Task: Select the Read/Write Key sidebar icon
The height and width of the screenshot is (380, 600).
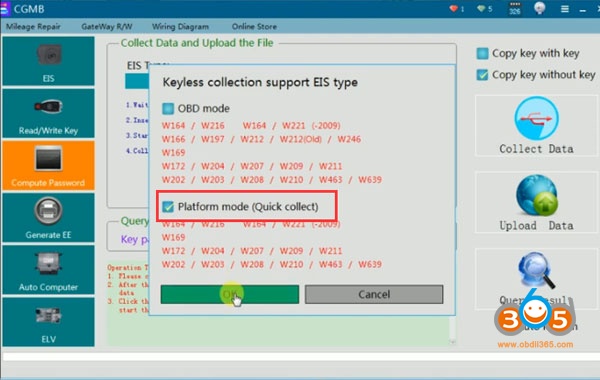Action: click(x=48, y=114)
